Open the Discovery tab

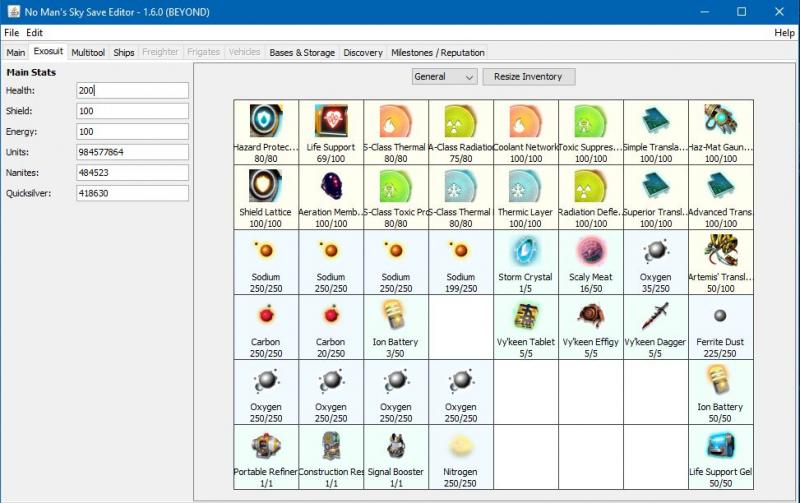coord(363,53)
